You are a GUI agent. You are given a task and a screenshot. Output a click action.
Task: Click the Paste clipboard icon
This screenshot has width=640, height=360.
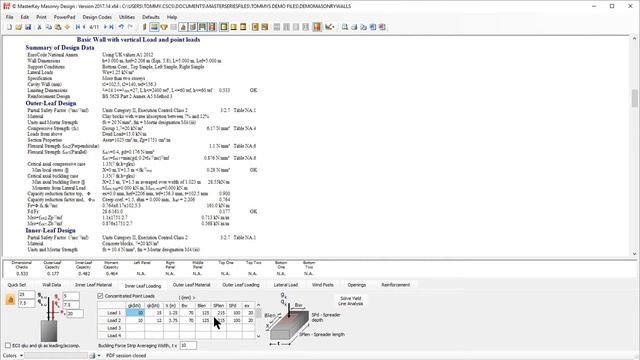58,27
